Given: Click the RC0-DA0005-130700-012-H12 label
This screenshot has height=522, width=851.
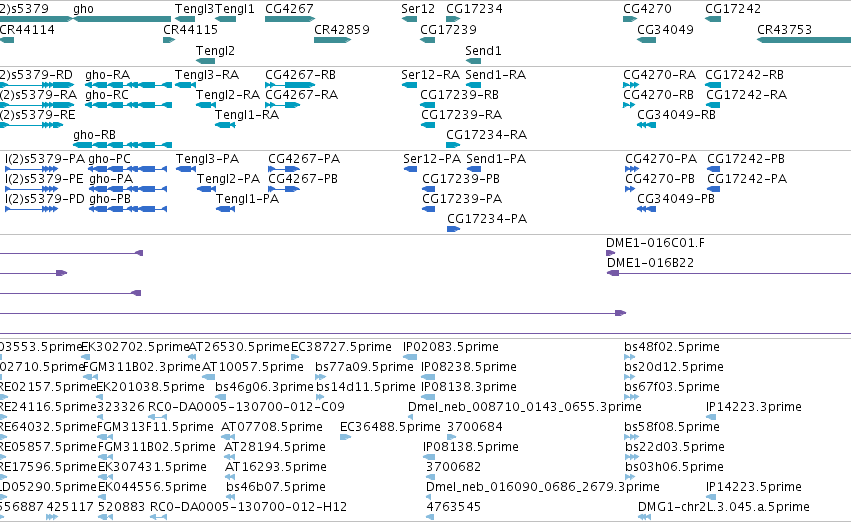Looking at the screenshot, I should [249, 506].
